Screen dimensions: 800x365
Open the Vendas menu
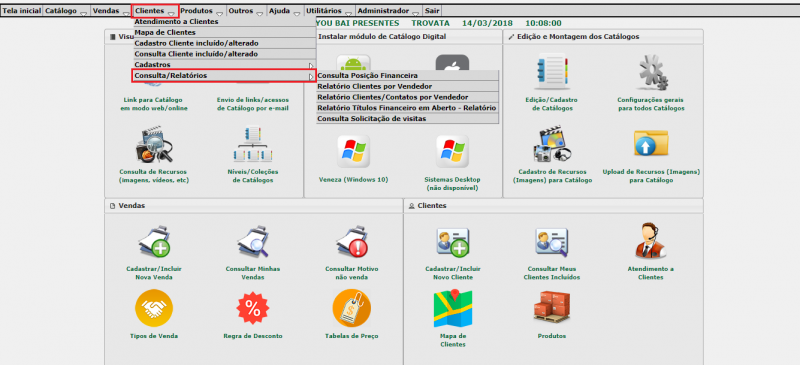(x=111, y=11)
